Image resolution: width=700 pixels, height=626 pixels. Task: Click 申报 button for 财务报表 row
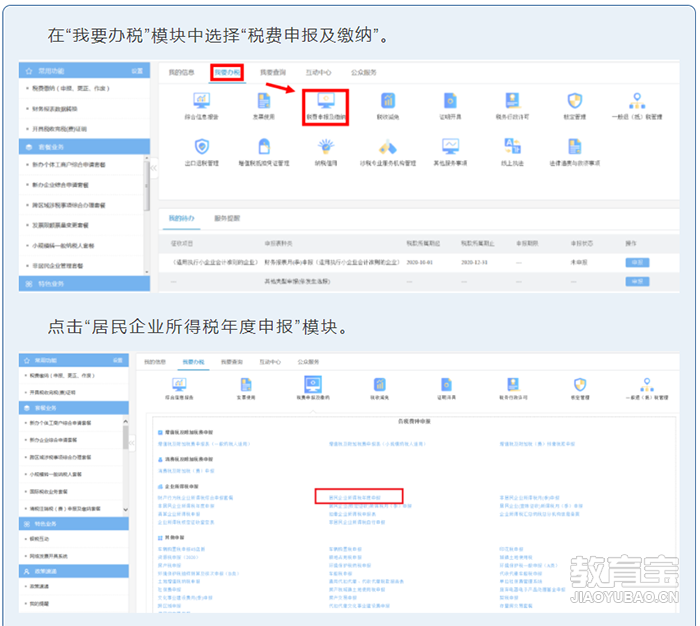637,262
